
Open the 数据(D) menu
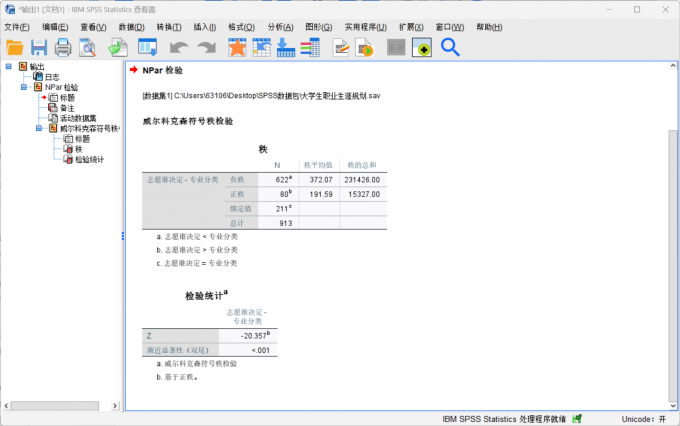click(x=131, y=27)
